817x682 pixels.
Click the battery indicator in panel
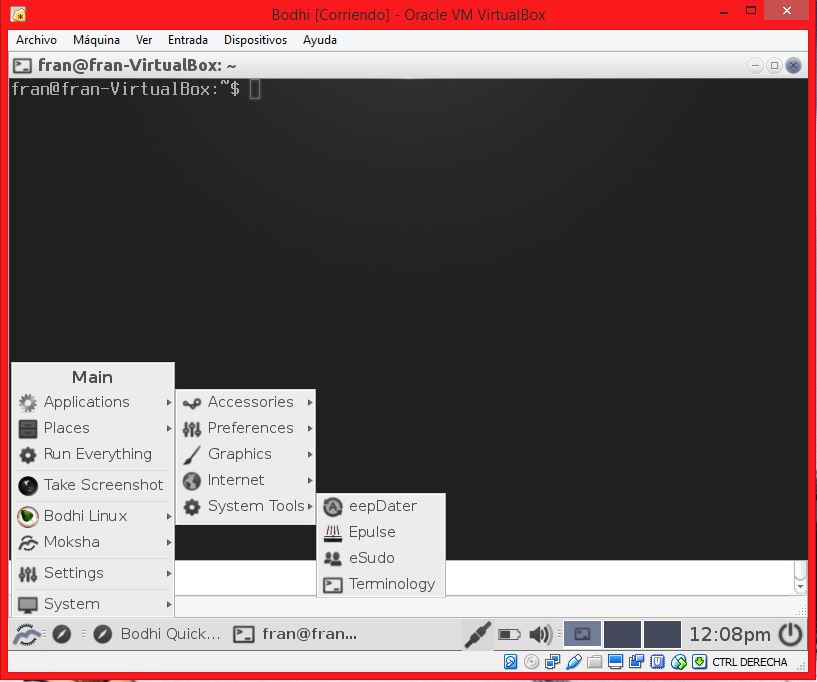(x=509, y=634)
